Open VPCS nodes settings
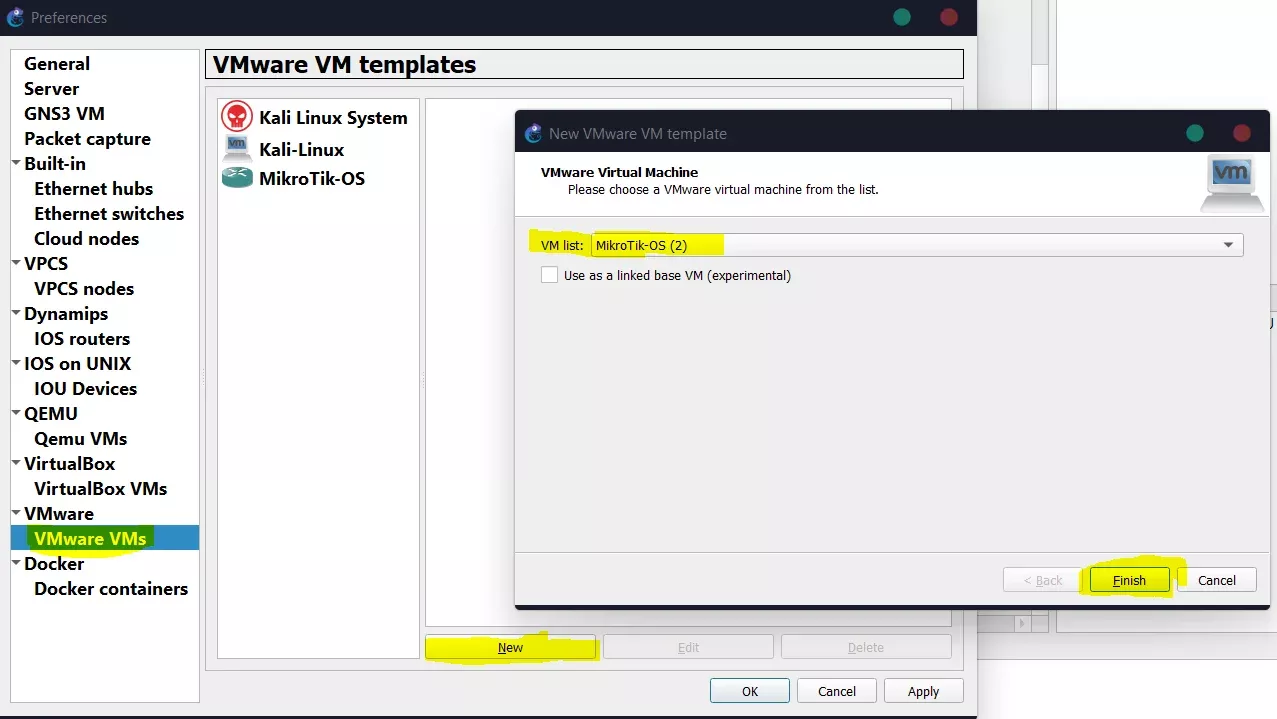Image resolution: width=1277 pixels, height=719 pixels. click(x=84, y=289)
